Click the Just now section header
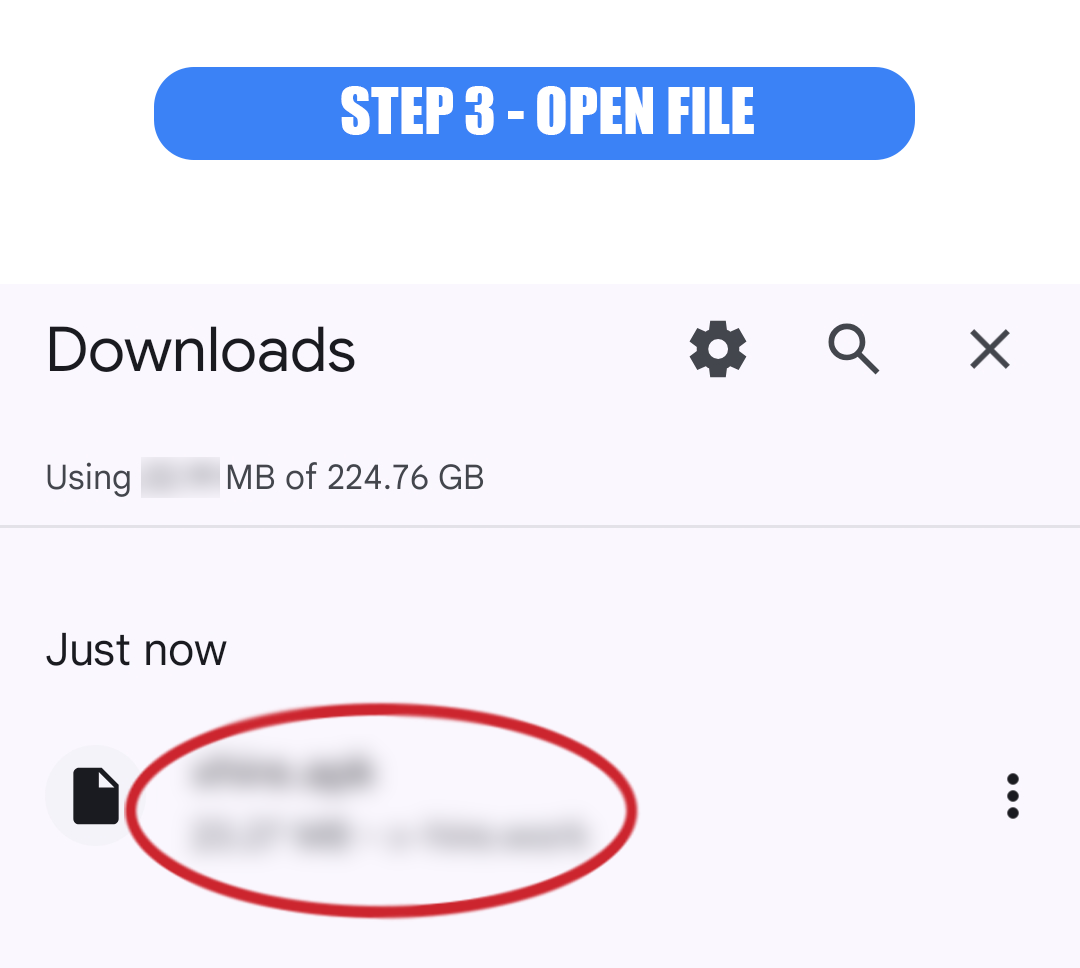Screen dimensions: 1080x968 [x=136, y=650]
